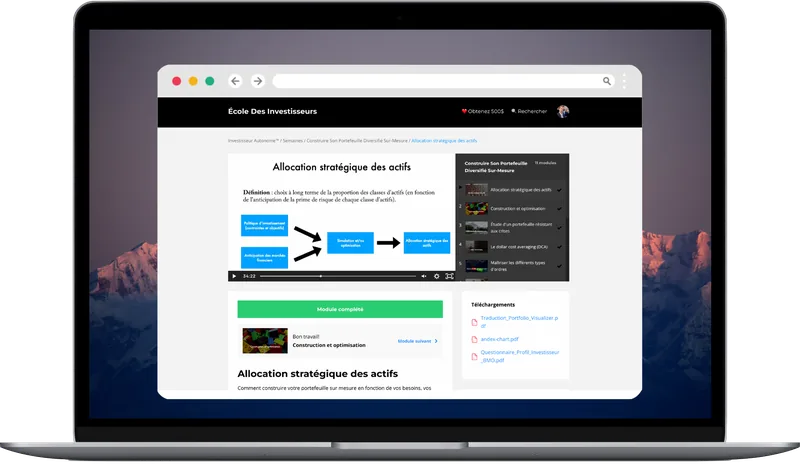Viewport: 800px width, 464px height.
Task: Enter video fullscreen mode
Action: [449, 276]
